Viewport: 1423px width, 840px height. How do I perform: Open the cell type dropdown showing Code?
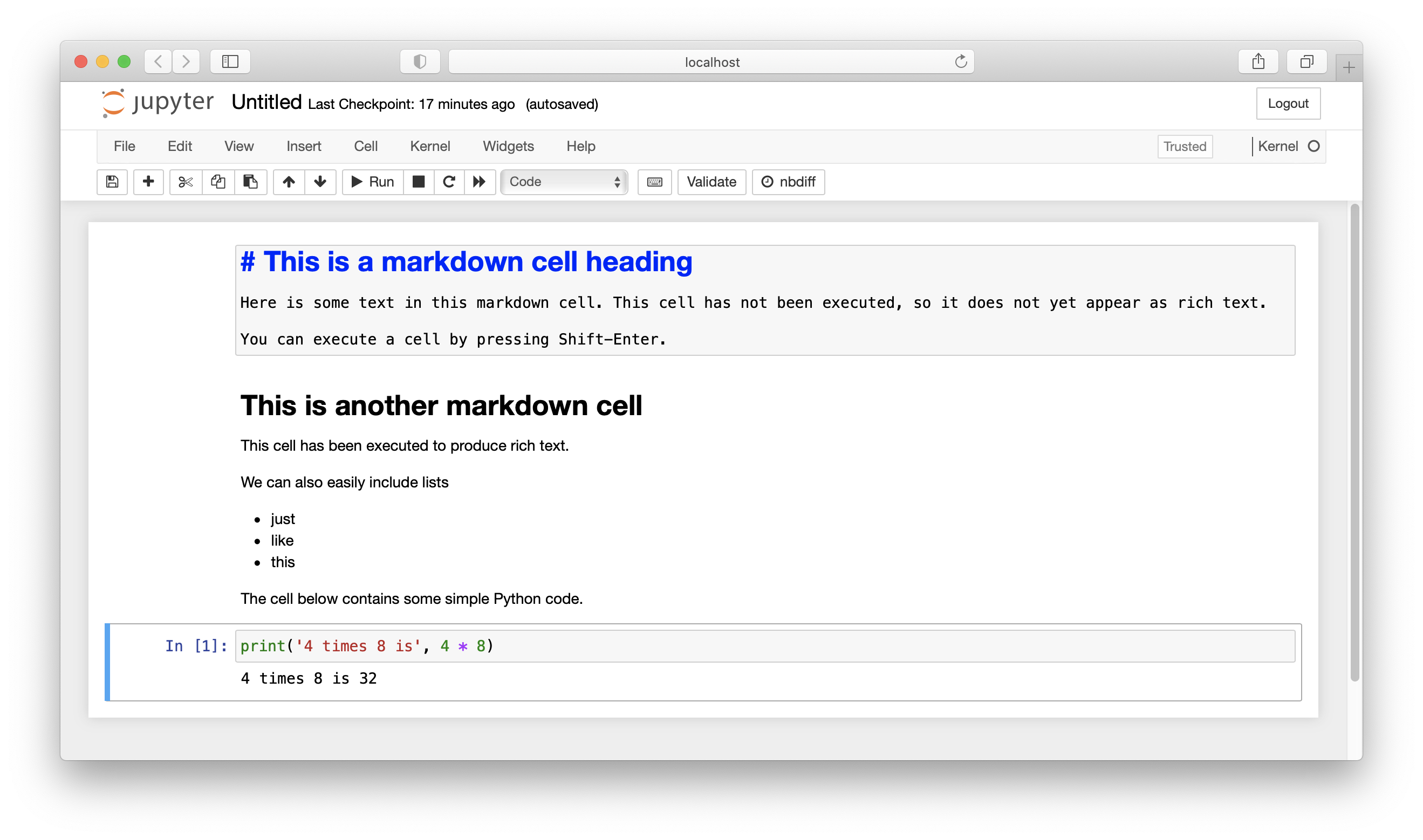tap(563, 182)
